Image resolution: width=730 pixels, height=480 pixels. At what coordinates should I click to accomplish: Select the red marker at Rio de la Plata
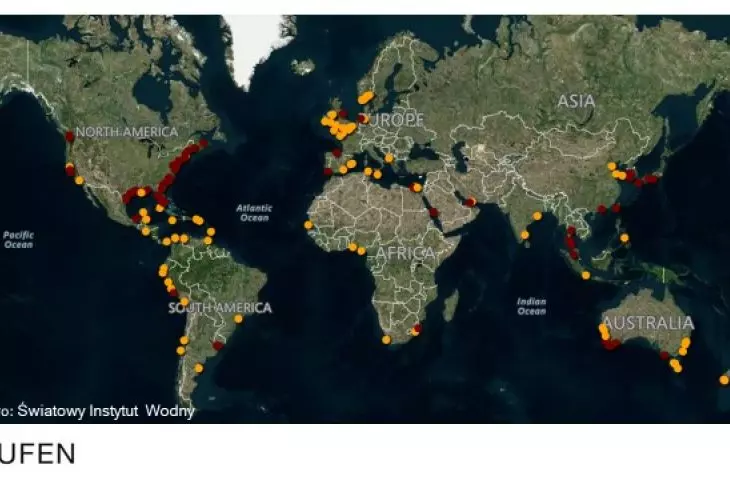click(x=217, y=345)
